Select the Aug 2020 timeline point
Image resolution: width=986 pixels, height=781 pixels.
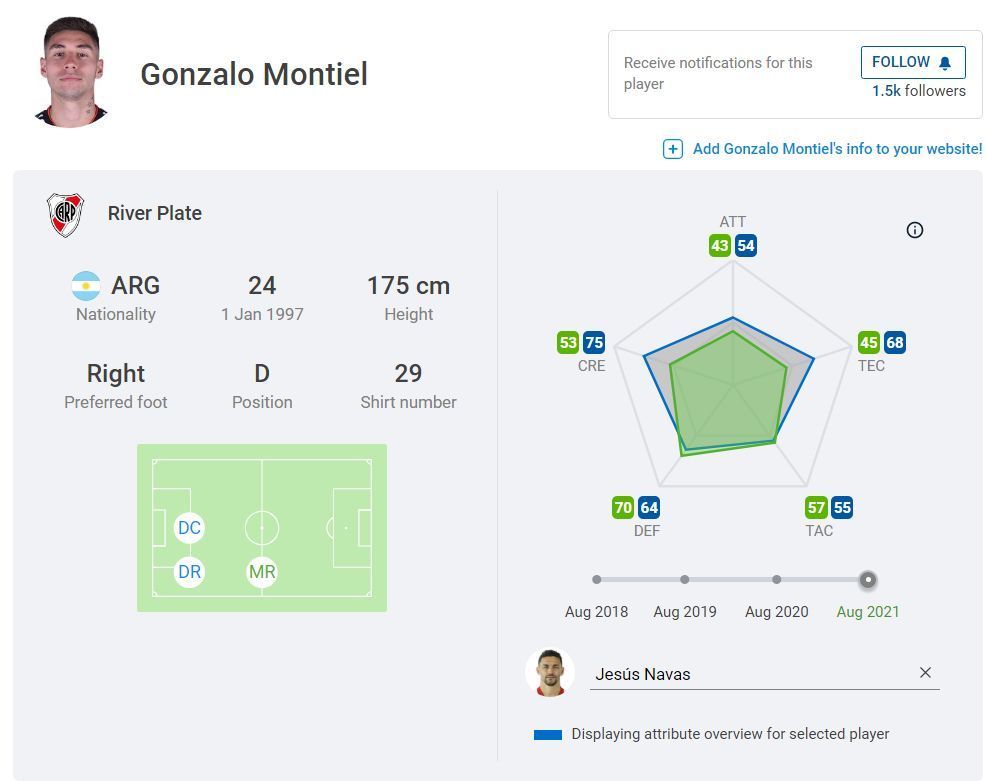pyautogui.click(x=777, y=579)
